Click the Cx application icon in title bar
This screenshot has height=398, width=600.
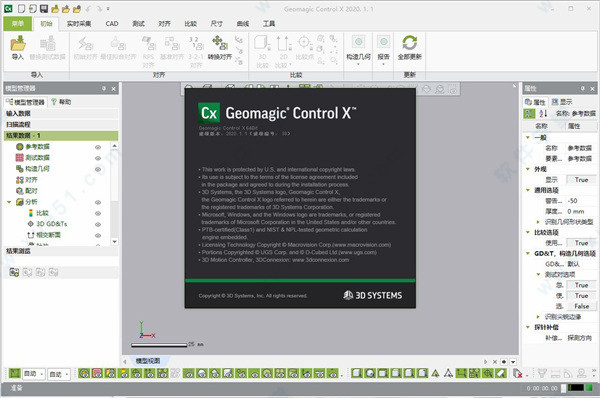point(8,8)
